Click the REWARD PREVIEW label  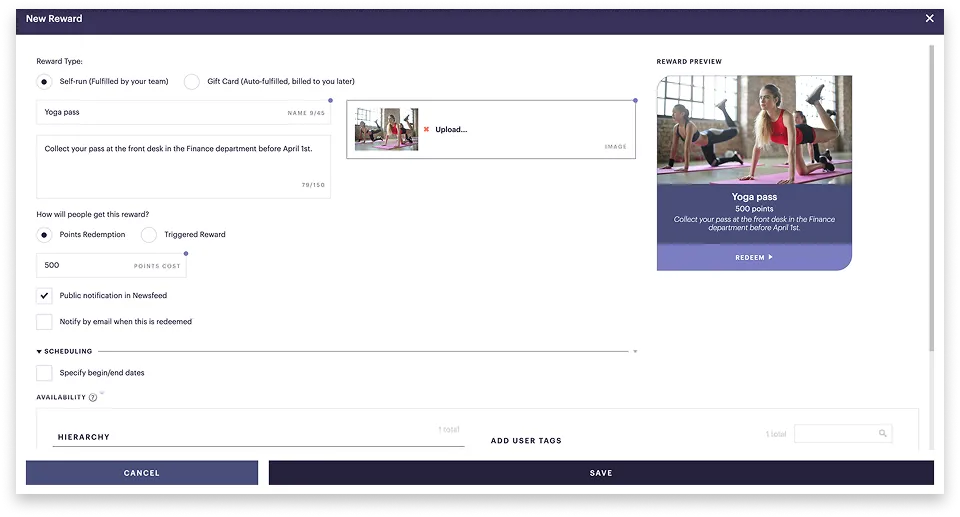pyautogui.click(x=689, y=61)
